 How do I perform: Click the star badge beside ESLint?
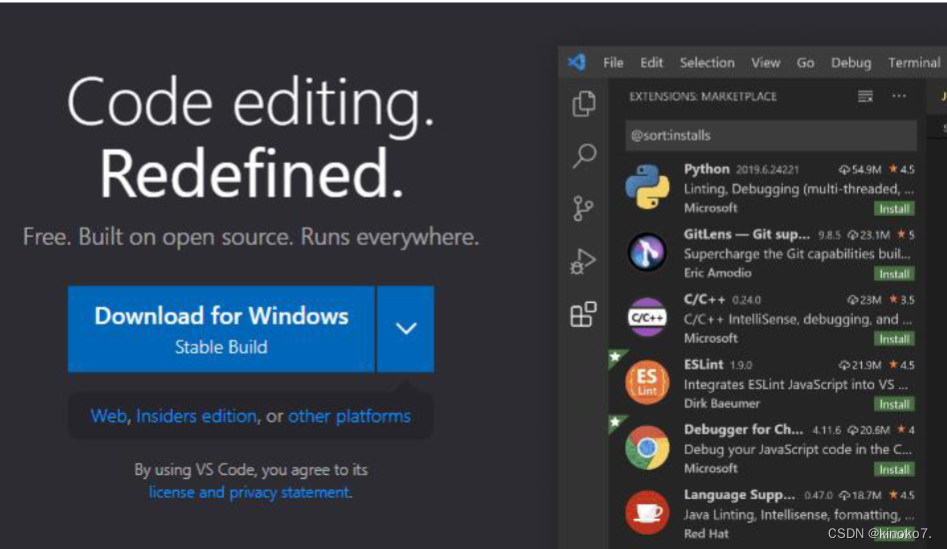(x=616, y=357)
